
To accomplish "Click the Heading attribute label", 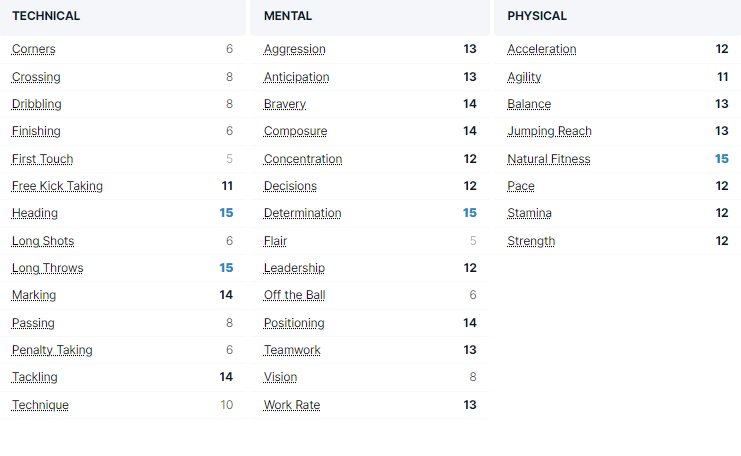I will [x=35, y=213].
